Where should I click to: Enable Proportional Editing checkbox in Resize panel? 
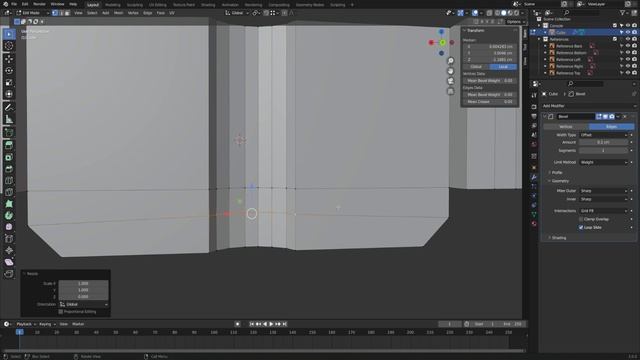click(61, 312)
